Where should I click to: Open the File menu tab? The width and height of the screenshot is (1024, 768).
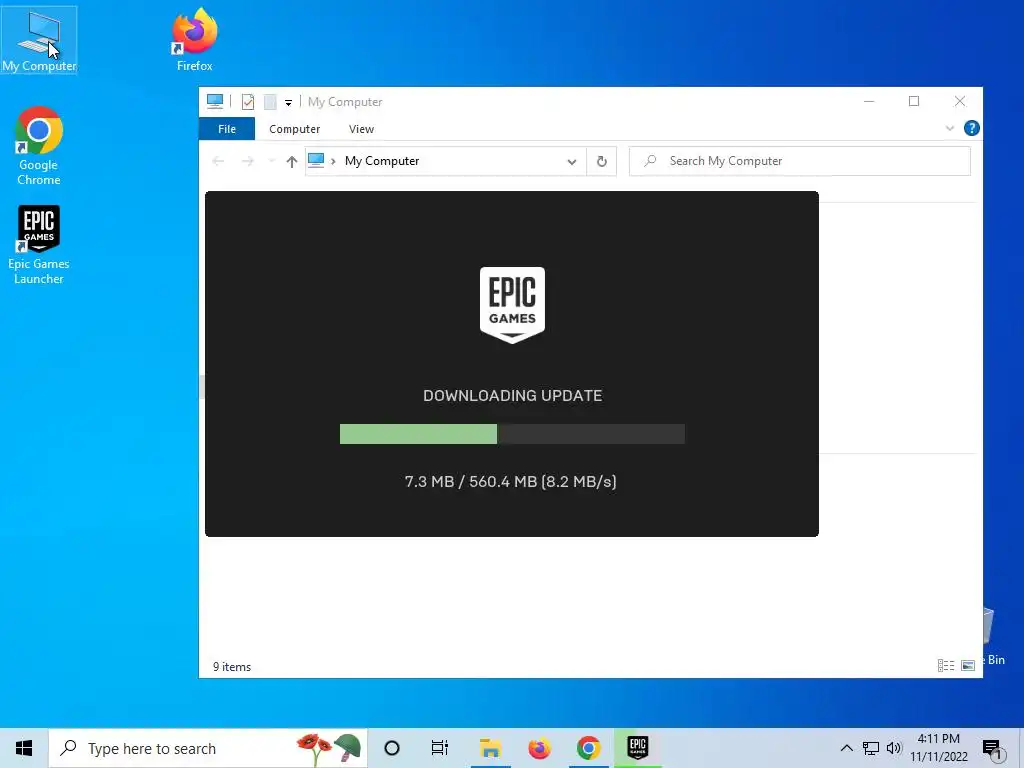227,129
